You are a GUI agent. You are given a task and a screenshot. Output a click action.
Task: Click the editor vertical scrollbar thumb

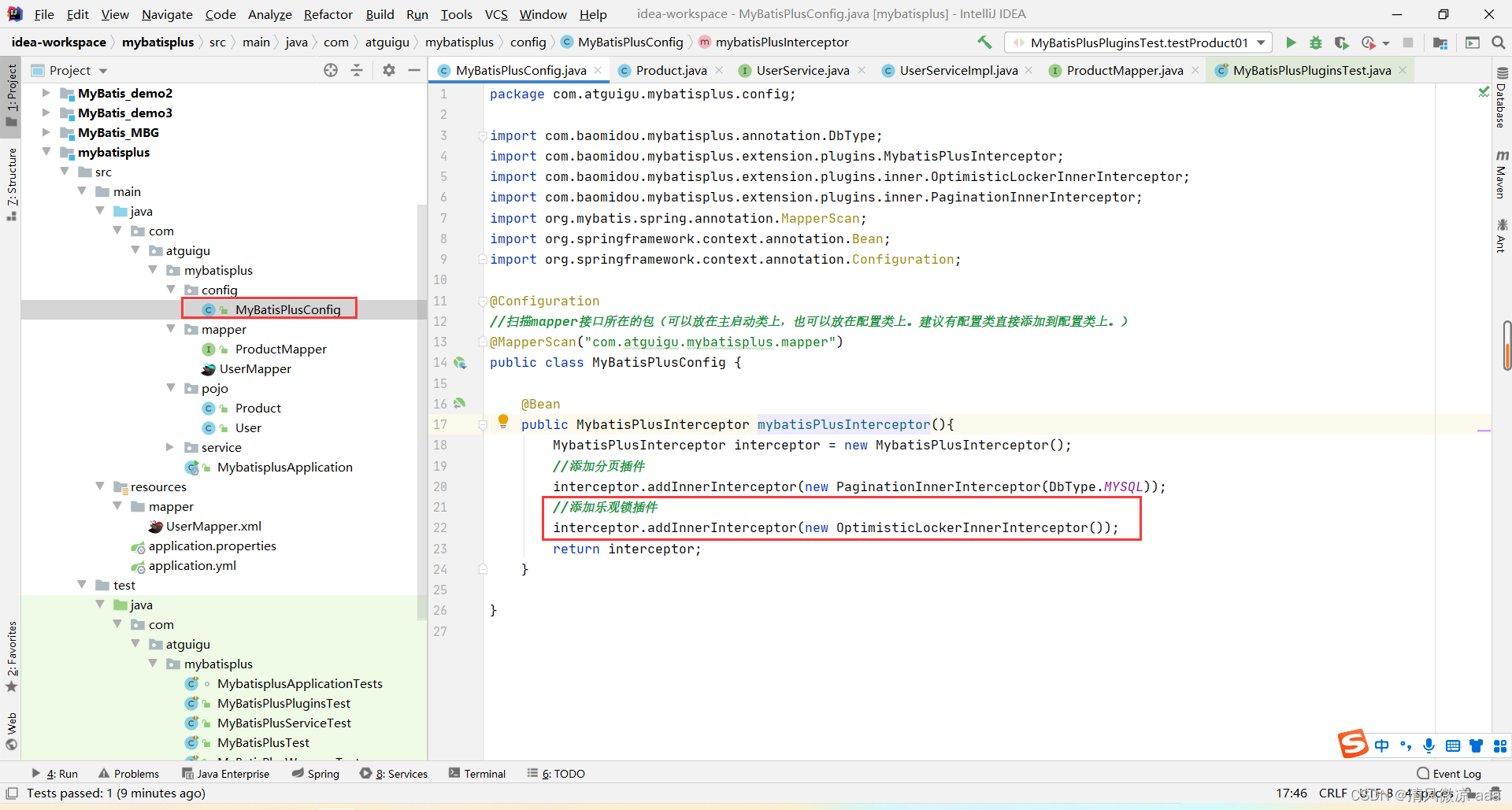coord(1506,345)
